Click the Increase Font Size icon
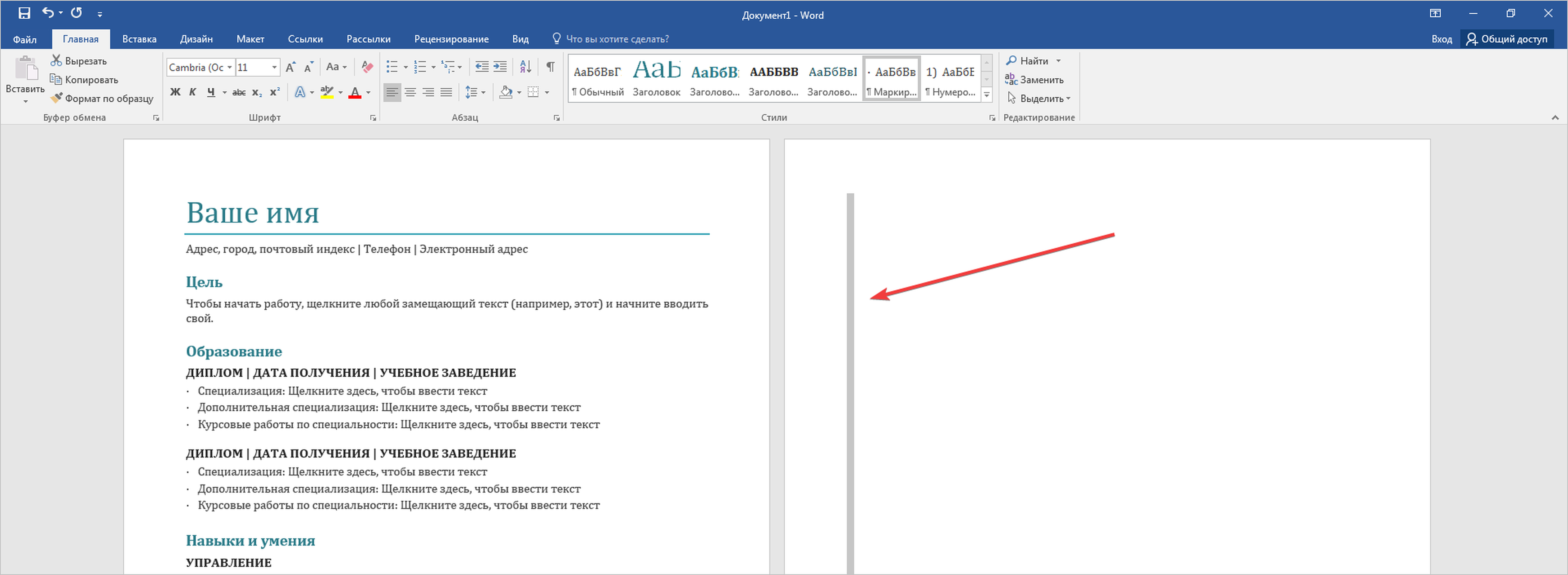The image size is (1568, 575). (291, 67)
